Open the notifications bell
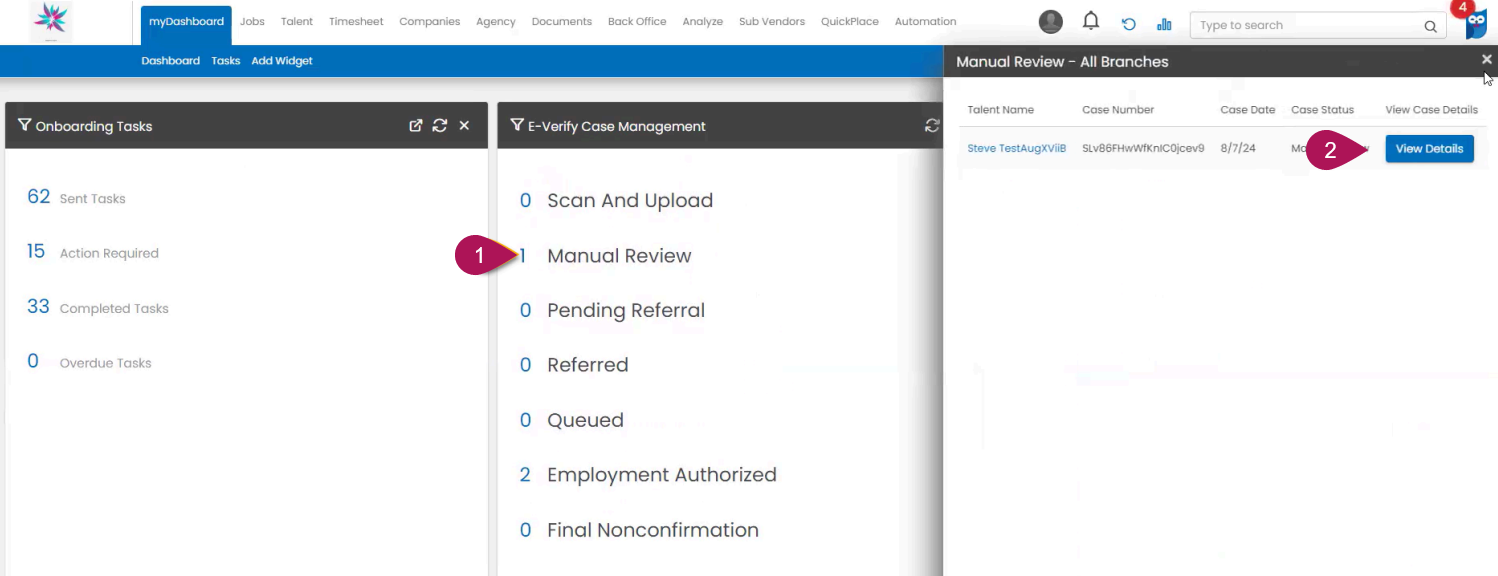Viewport: 1498px width, 576px height. click(1091, 21)
